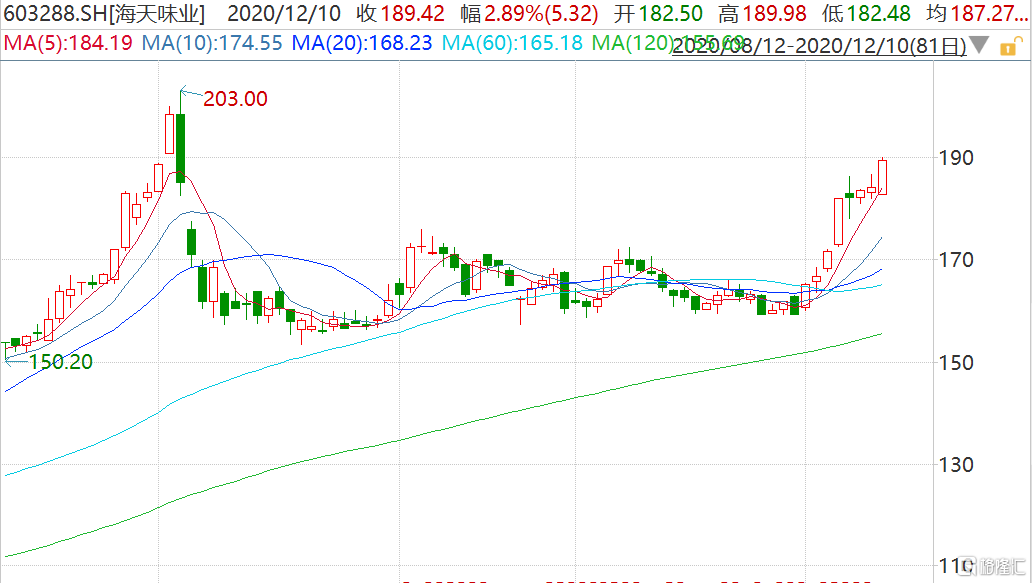Click the 2020/08/12-2020/12/10(81日) date range link
Screen dimensions: 1032x583
819,46
